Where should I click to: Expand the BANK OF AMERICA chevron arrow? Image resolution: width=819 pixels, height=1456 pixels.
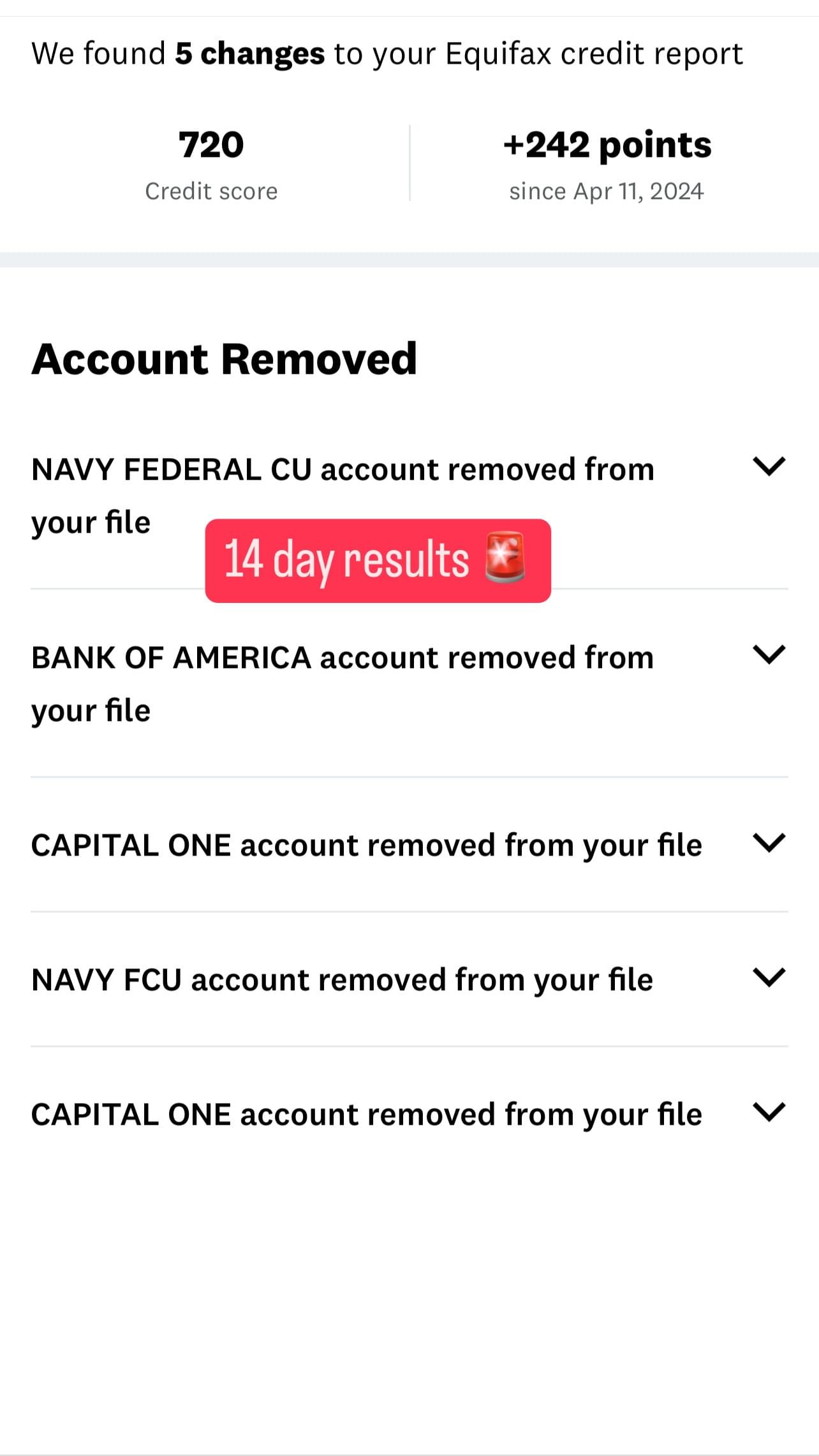pos(769,655)
